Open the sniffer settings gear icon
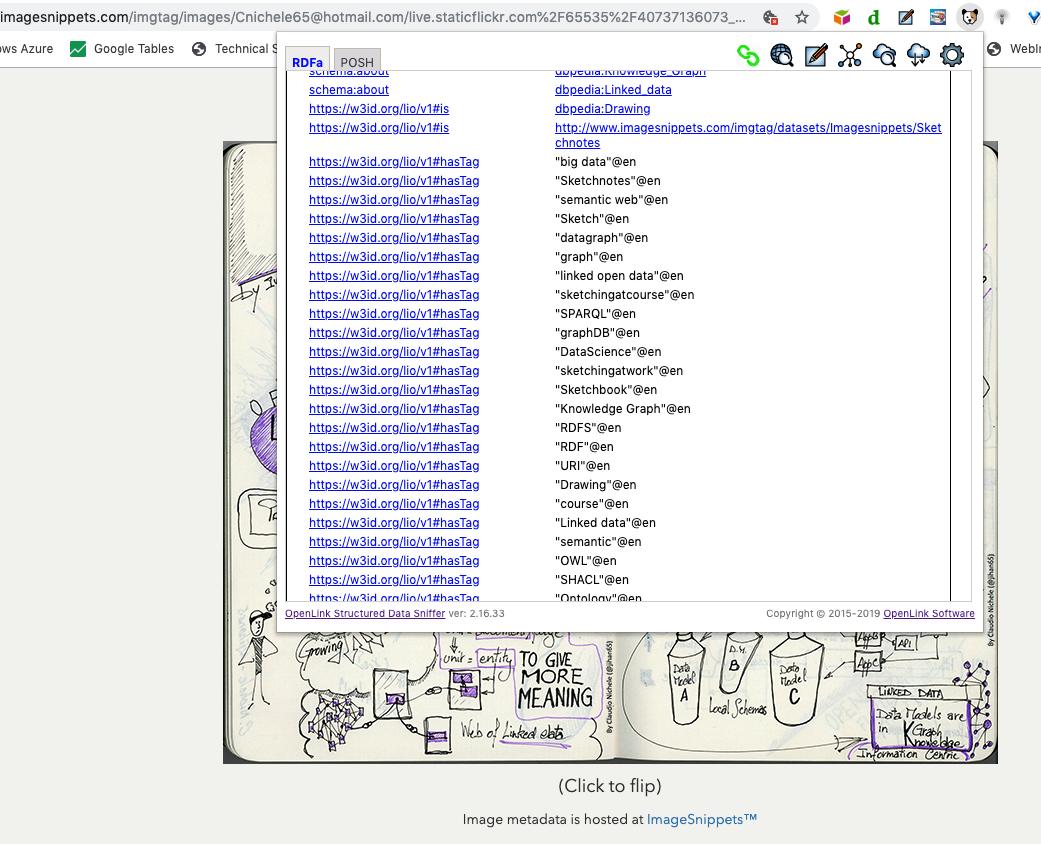The height and width of the screenshot is (844, 1041). click(x=952, y=55)
